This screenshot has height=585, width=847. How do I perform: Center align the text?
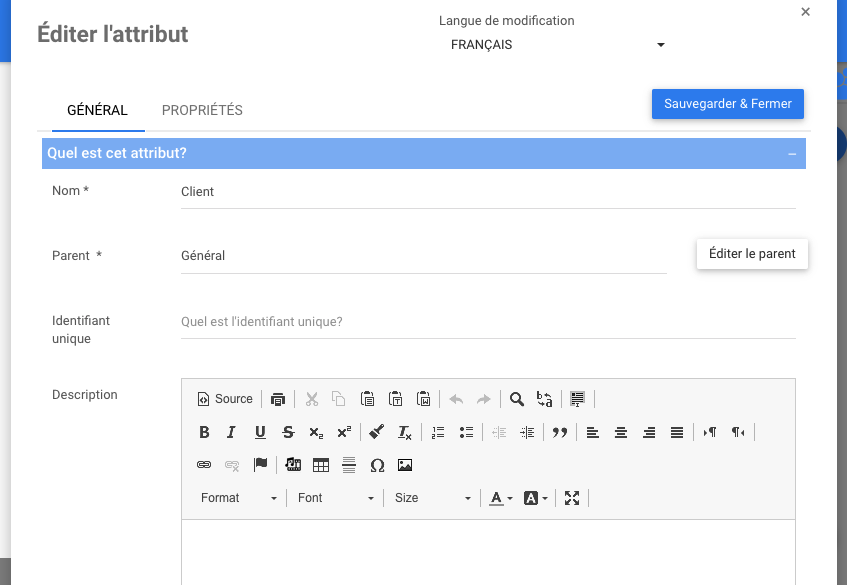coord(621,432)
